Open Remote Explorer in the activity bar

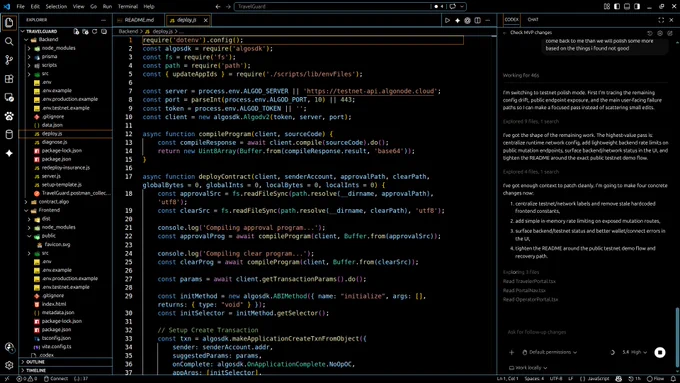point(9,98)
